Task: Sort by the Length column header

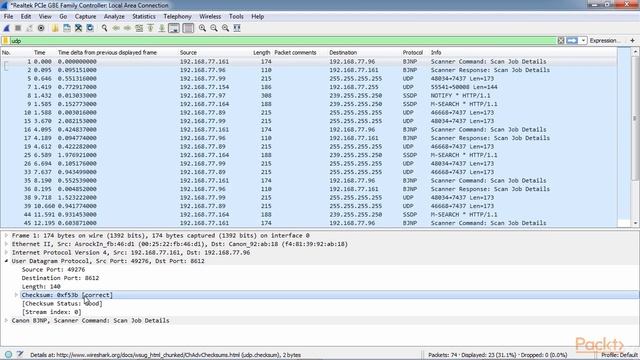Action: pos(261,52)
